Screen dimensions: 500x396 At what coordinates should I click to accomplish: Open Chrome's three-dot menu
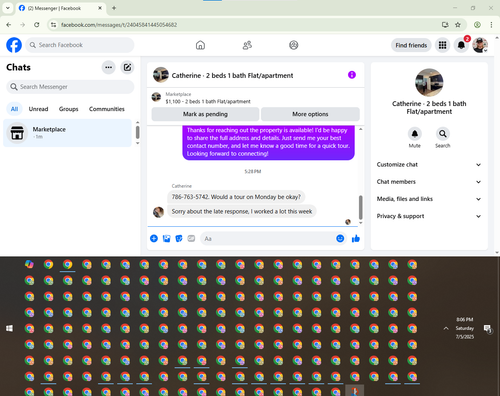click(x=491, y=25)
